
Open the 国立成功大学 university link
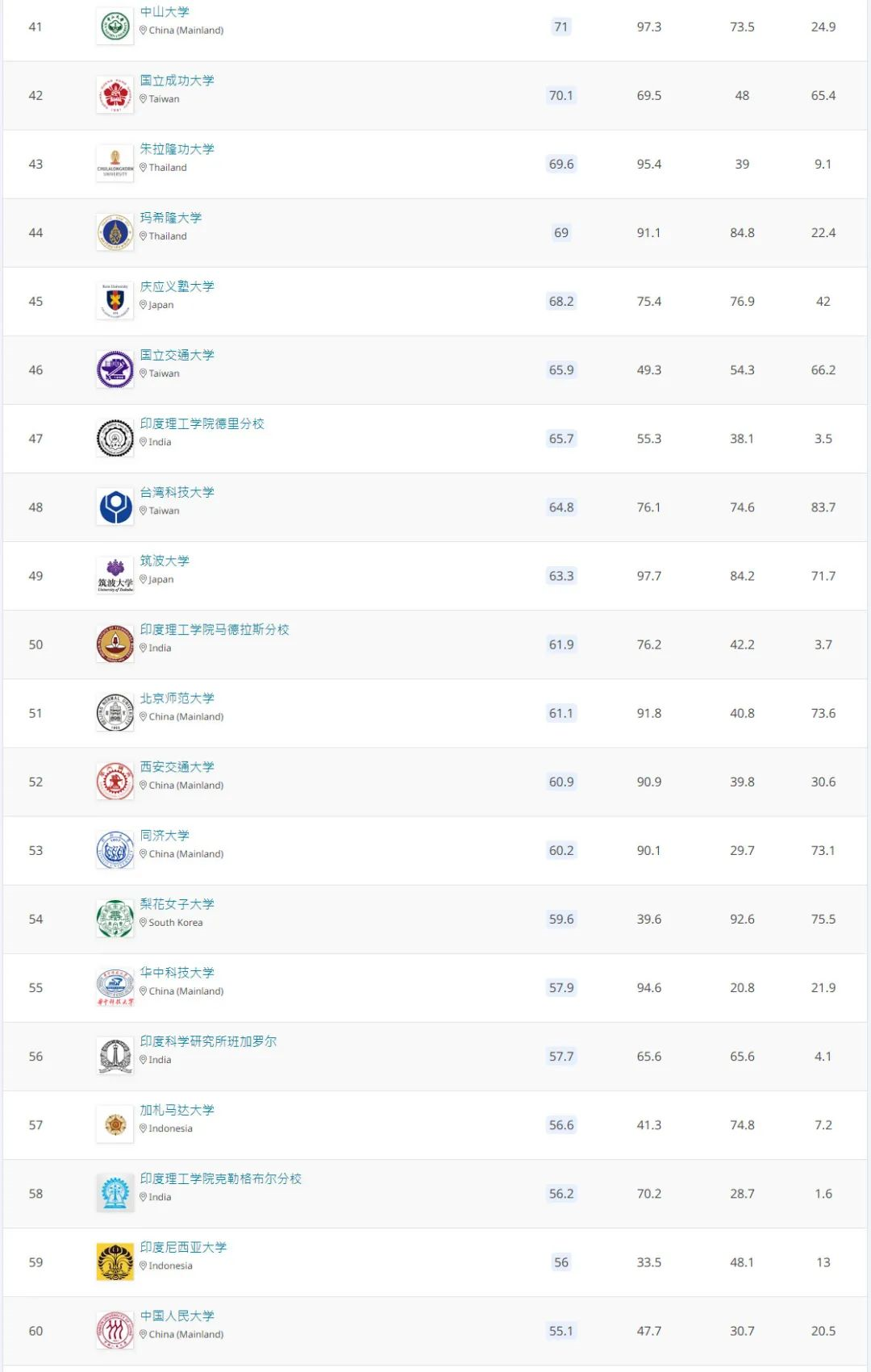coord(177,81)
